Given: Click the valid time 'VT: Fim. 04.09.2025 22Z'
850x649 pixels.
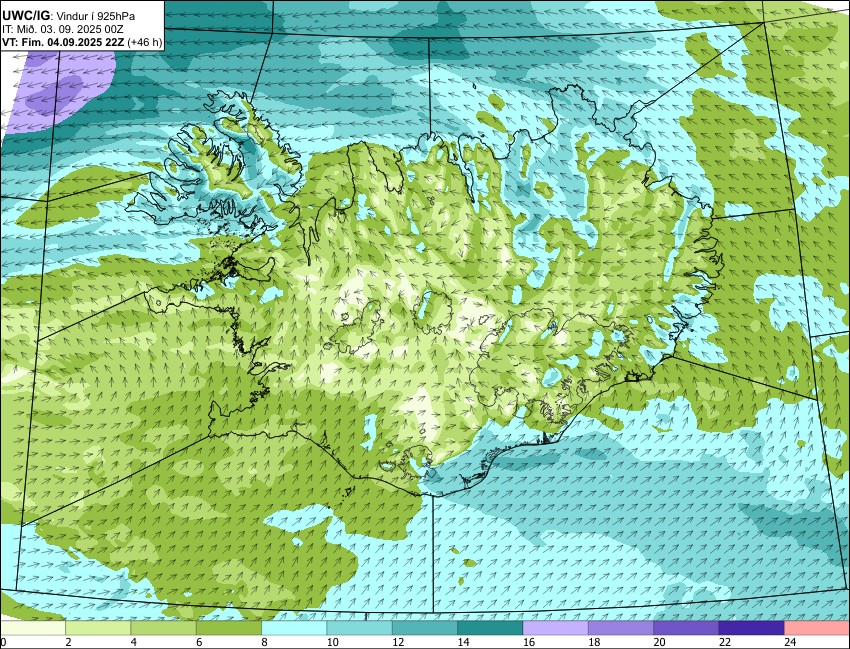Looking at the screenshot, I should tap(63, 42).
